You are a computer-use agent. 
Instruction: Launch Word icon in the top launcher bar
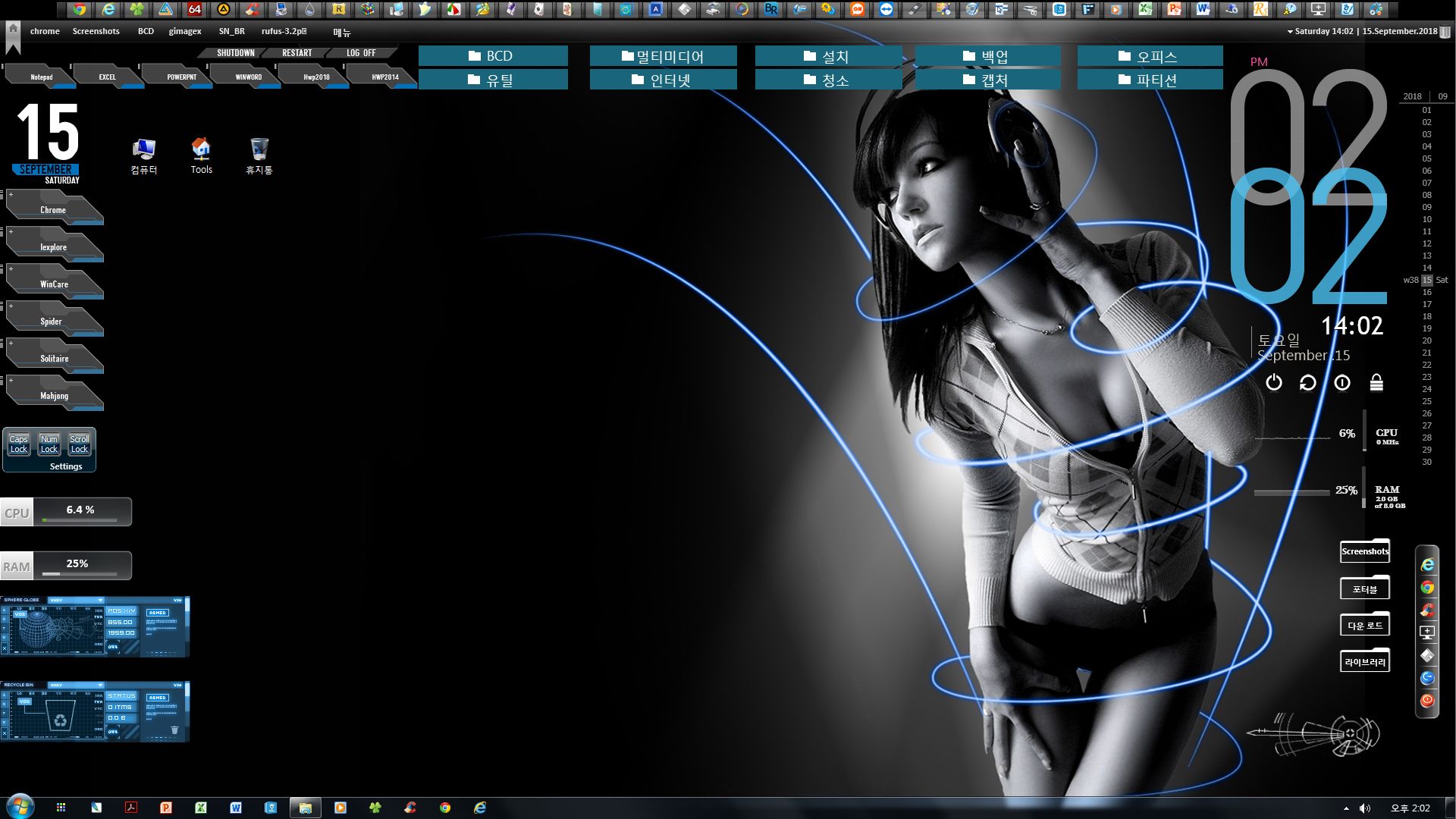tap(1203, 10)
